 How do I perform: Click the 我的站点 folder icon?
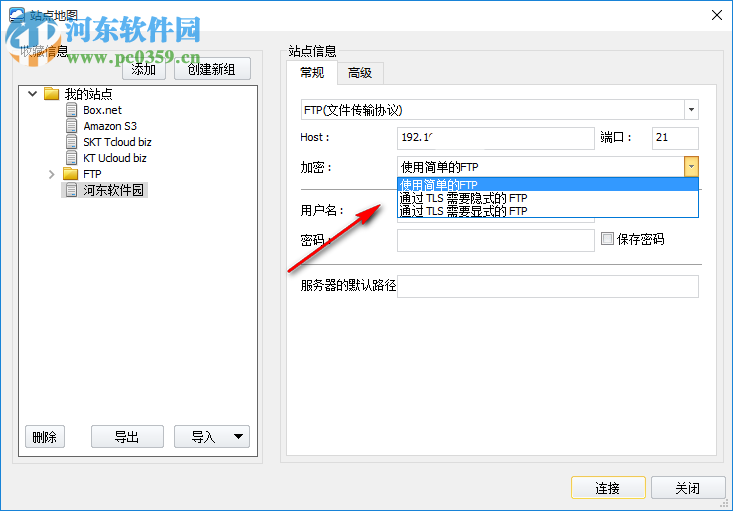(x=51, y=94)
